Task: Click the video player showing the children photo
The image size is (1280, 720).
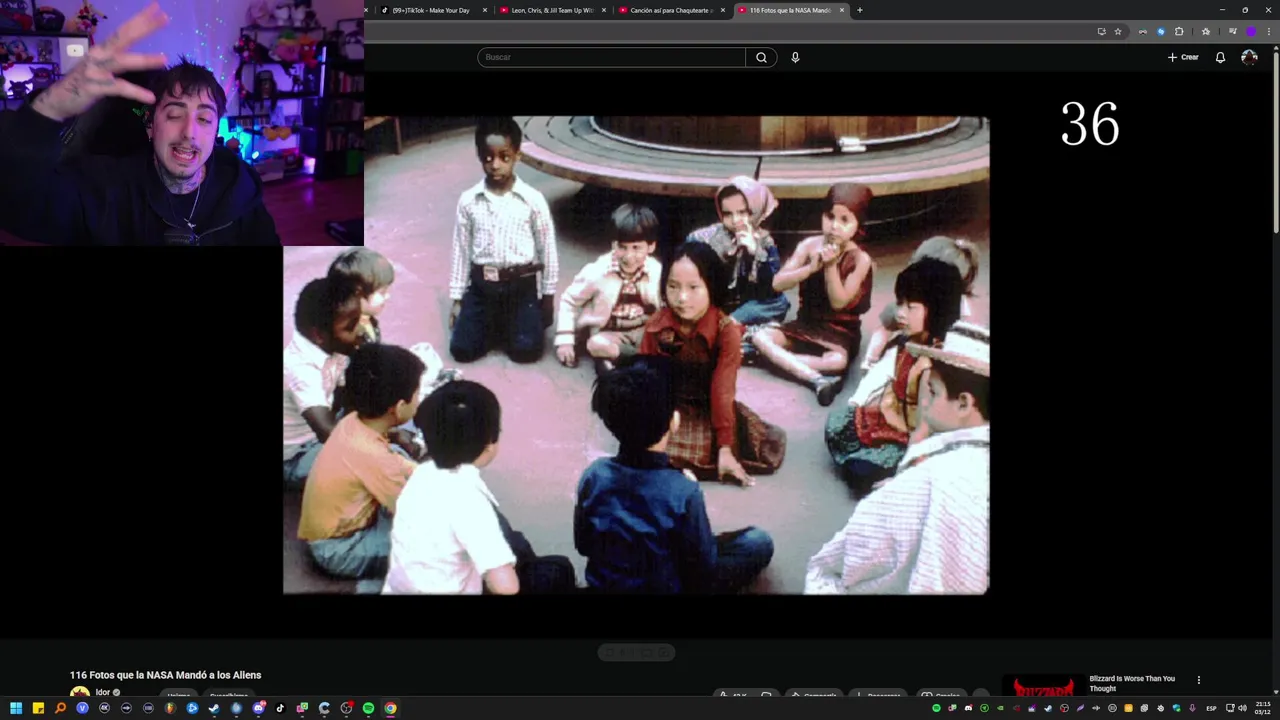Action: coord(636,355)
